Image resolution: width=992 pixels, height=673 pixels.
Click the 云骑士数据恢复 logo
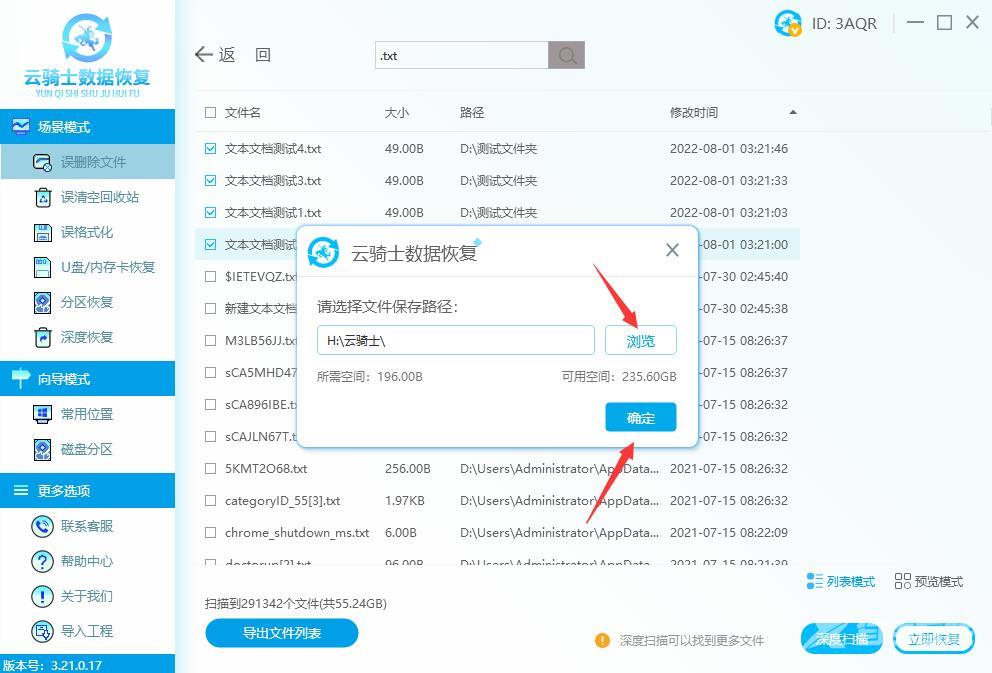[87, 56]
